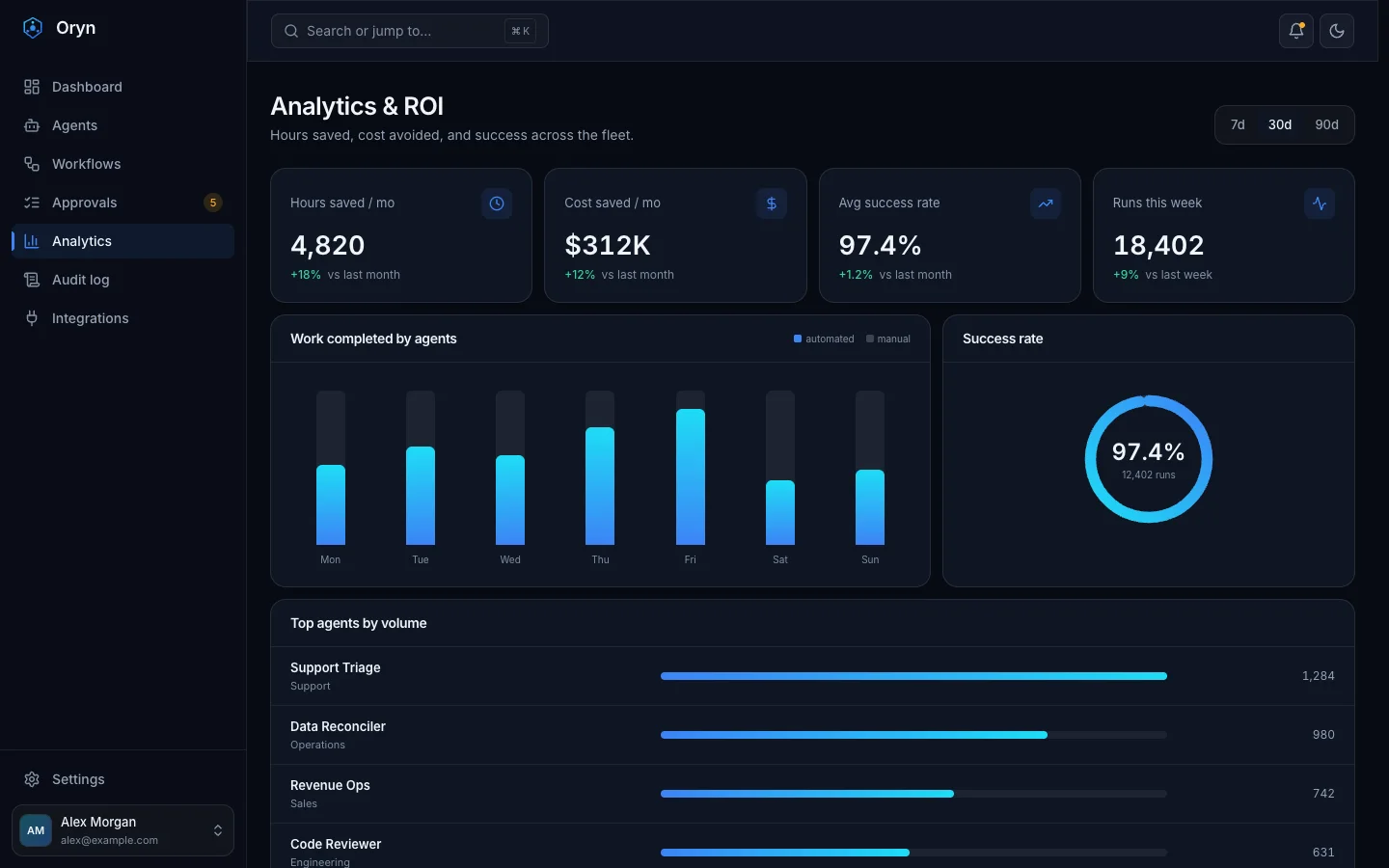The height and width of the screenshot is (868, 1389).
Task: Click the success rate donut chart
Action: coord(1149,459)
